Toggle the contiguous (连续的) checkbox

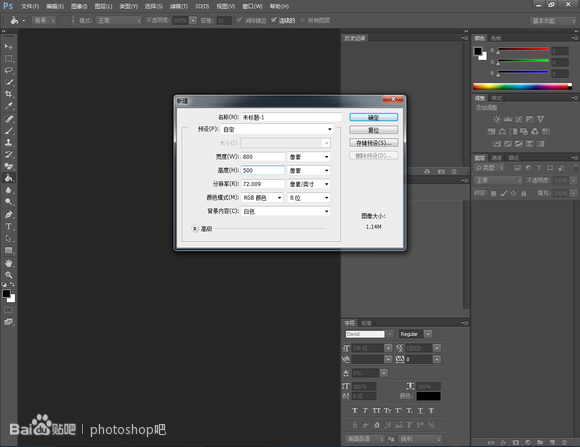(x=274, y=20)
